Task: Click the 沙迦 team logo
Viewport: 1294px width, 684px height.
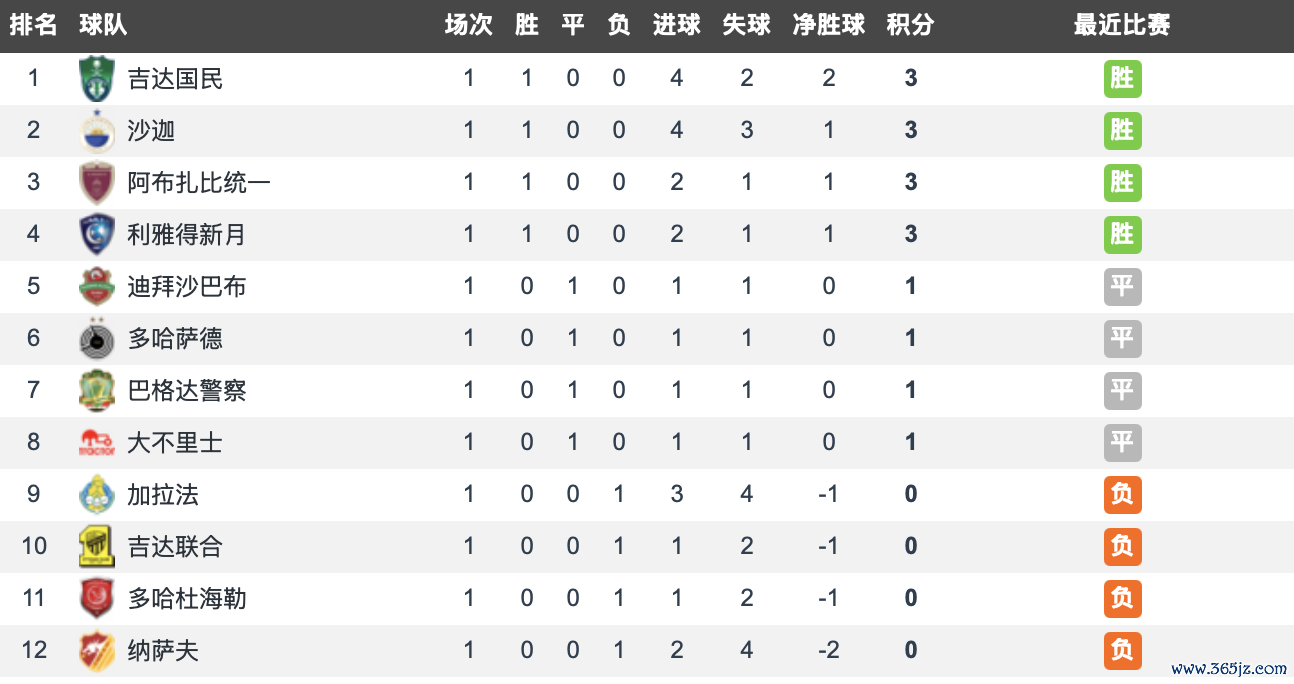Action: (x=97, y=131)
